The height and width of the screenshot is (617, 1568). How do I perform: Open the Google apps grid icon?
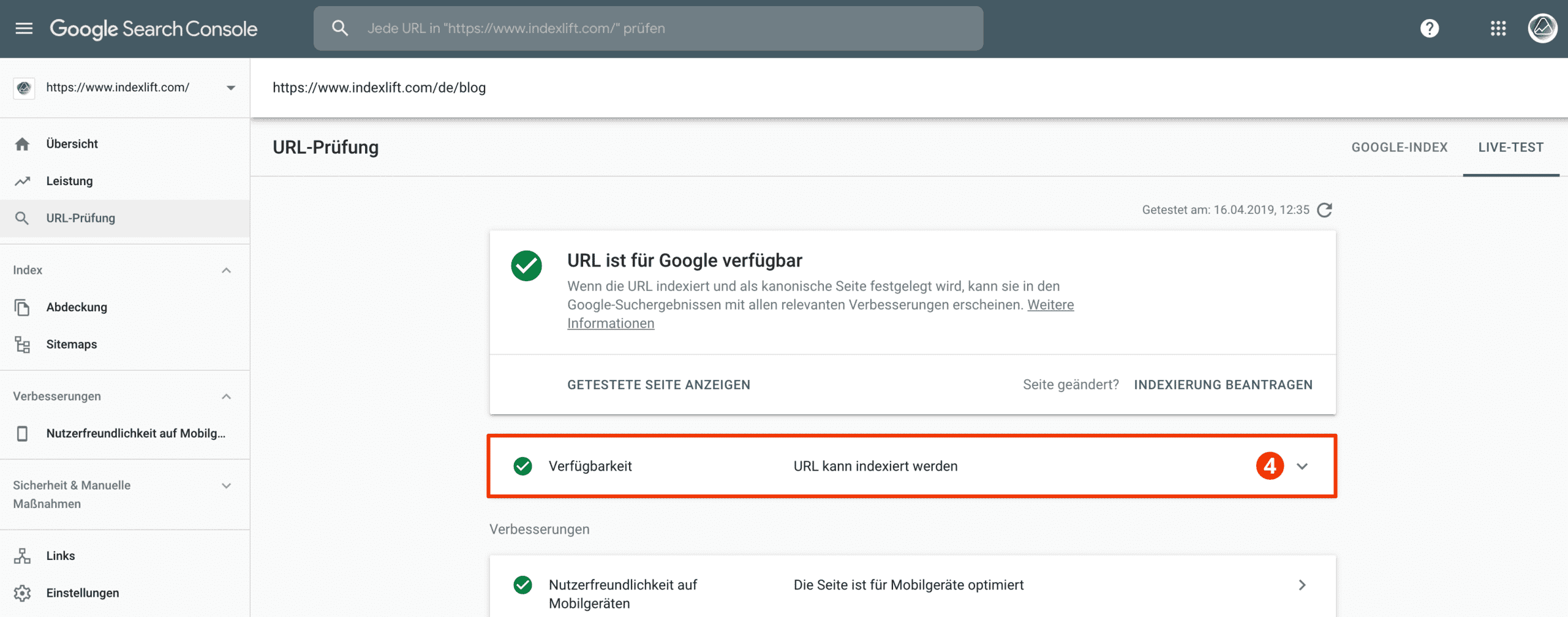(x=1498, y=28)
